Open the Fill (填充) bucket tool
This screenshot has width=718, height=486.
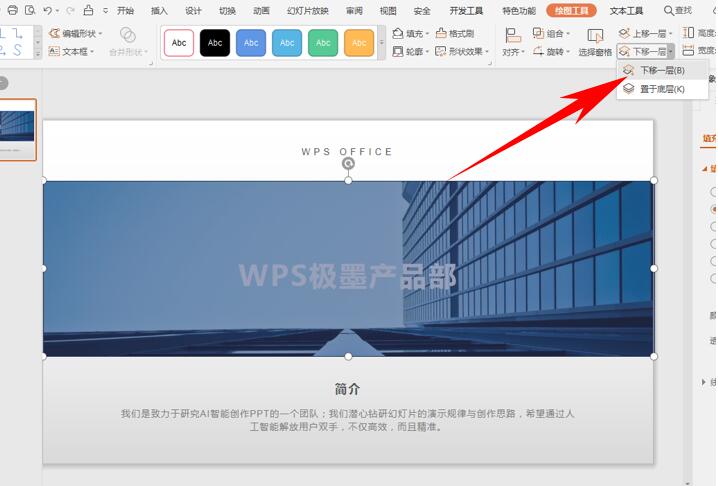coord(398,33)
